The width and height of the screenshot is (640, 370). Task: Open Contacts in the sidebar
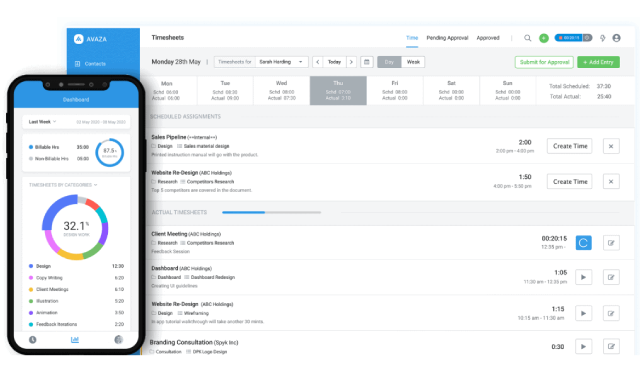coord(90,64)
